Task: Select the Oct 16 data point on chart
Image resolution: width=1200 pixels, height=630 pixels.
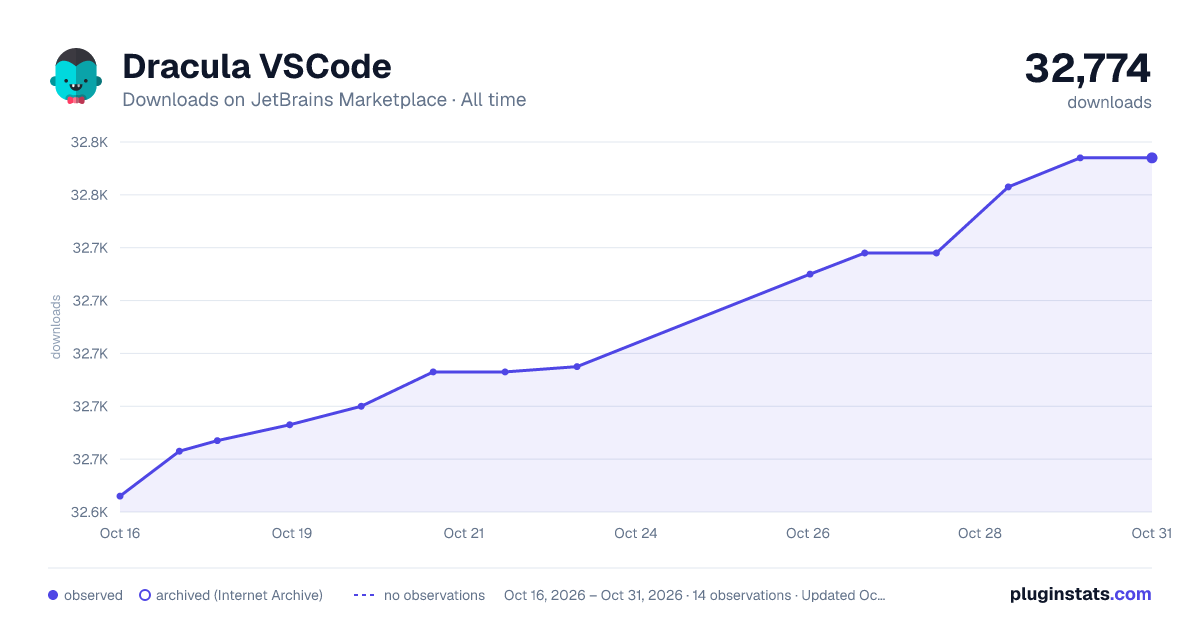Action: (120, 496)
